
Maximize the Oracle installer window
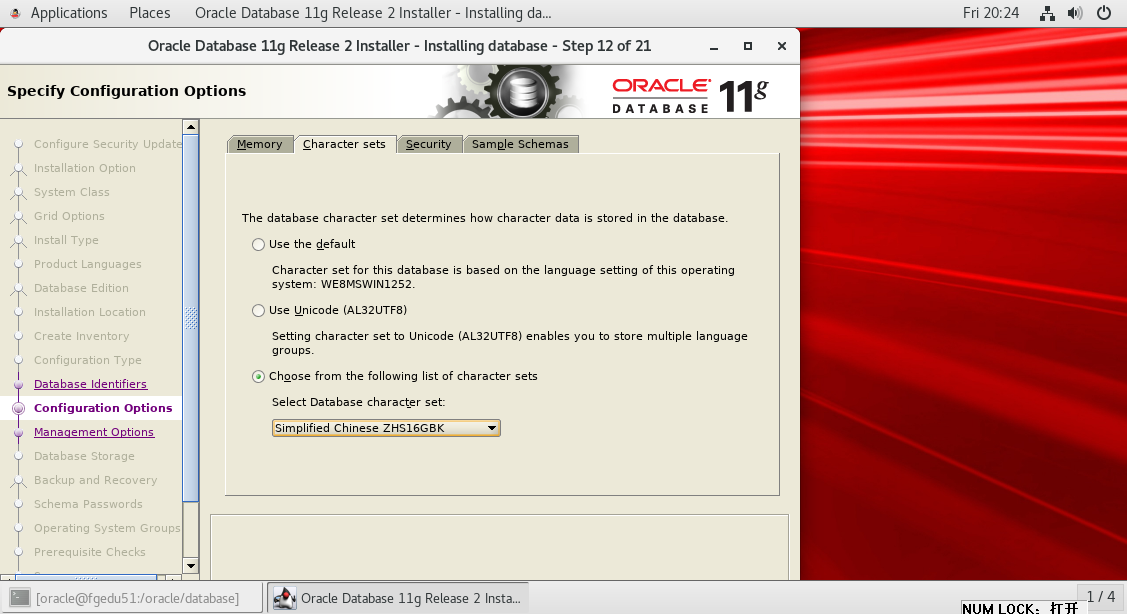pos(748,46)
